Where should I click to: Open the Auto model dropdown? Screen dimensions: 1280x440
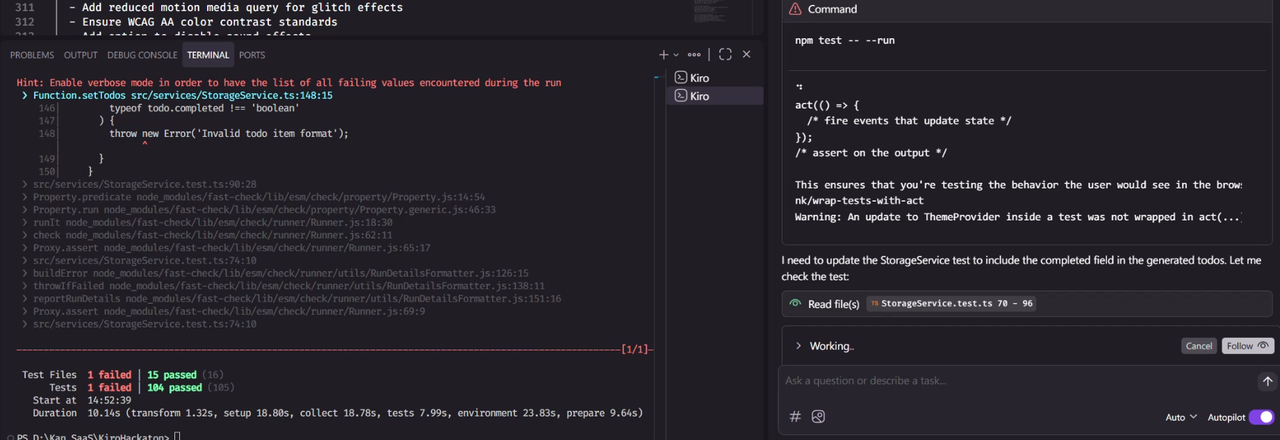[x=1180, y=417]
